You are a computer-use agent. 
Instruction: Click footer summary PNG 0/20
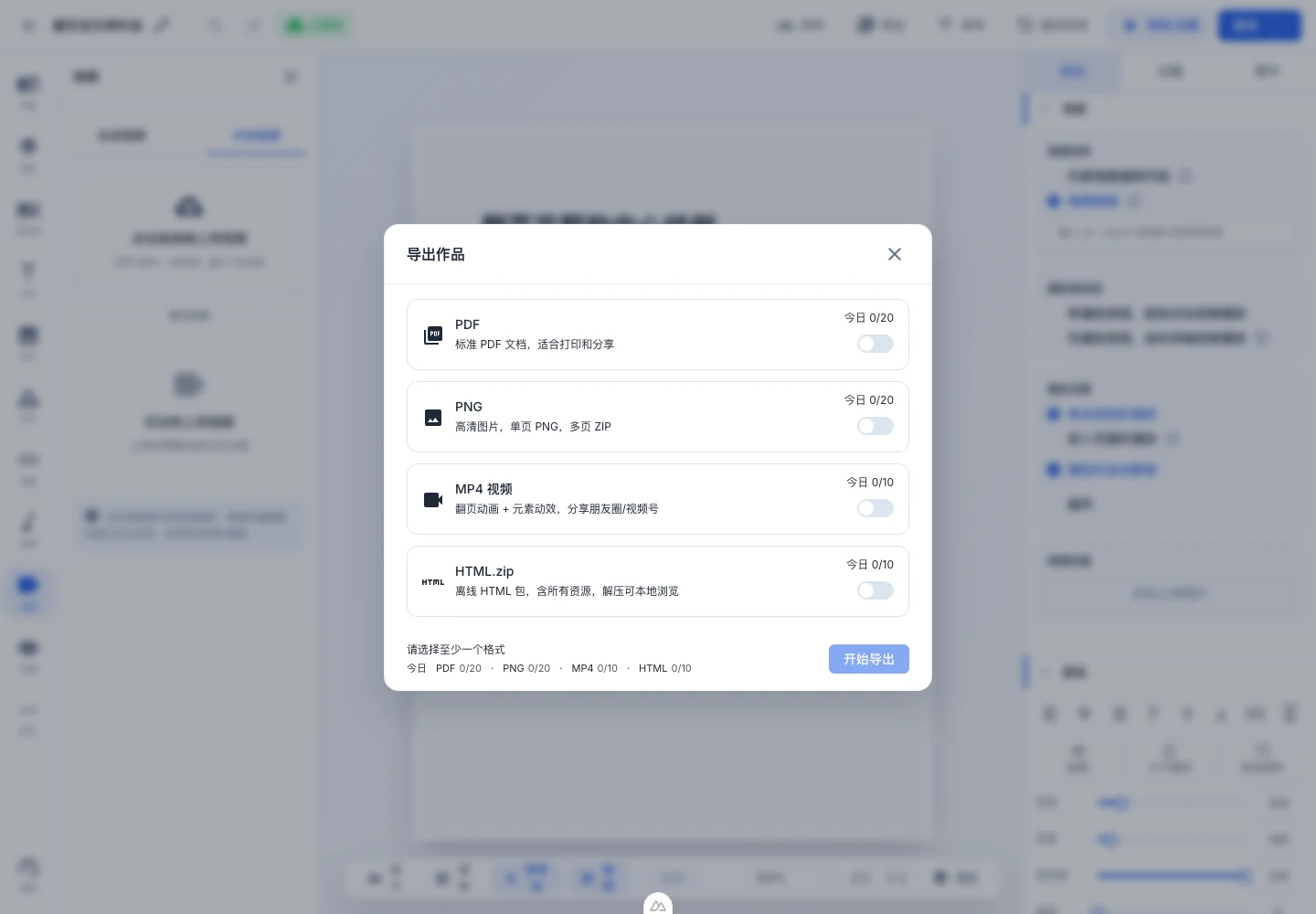[526, 668]
